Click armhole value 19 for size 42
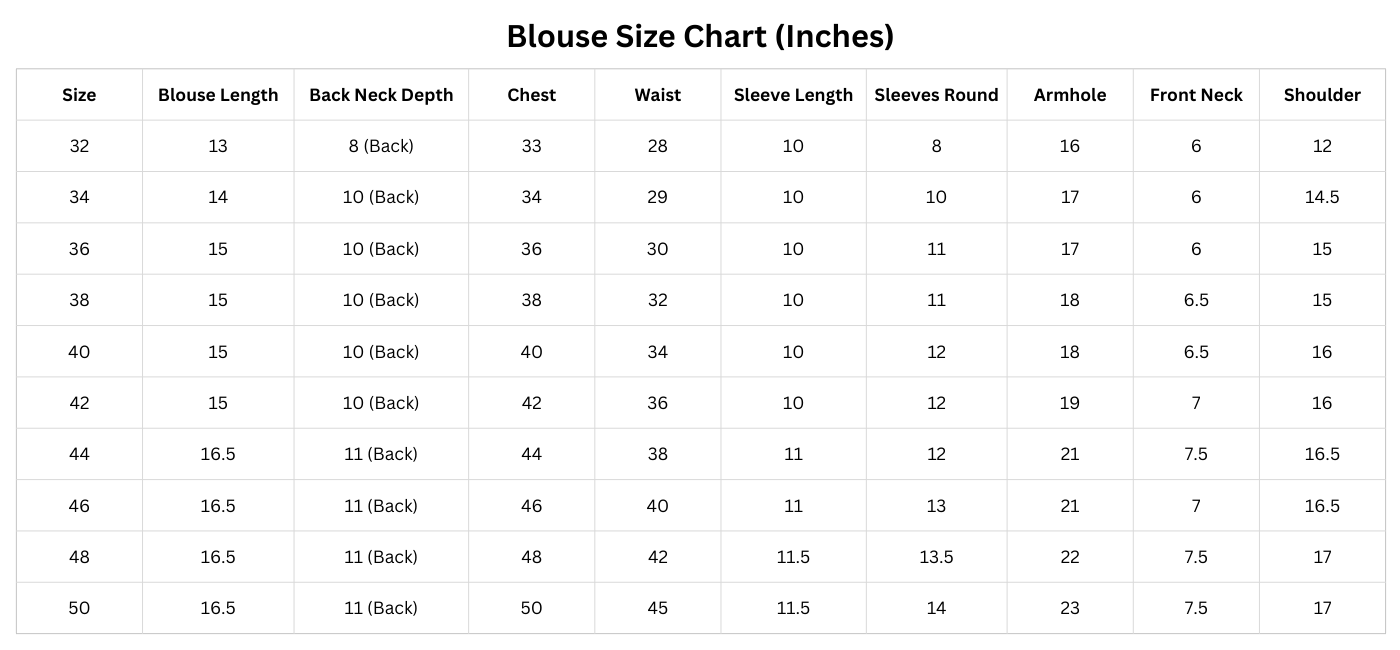1400x650 pixels. [1070, 403]
